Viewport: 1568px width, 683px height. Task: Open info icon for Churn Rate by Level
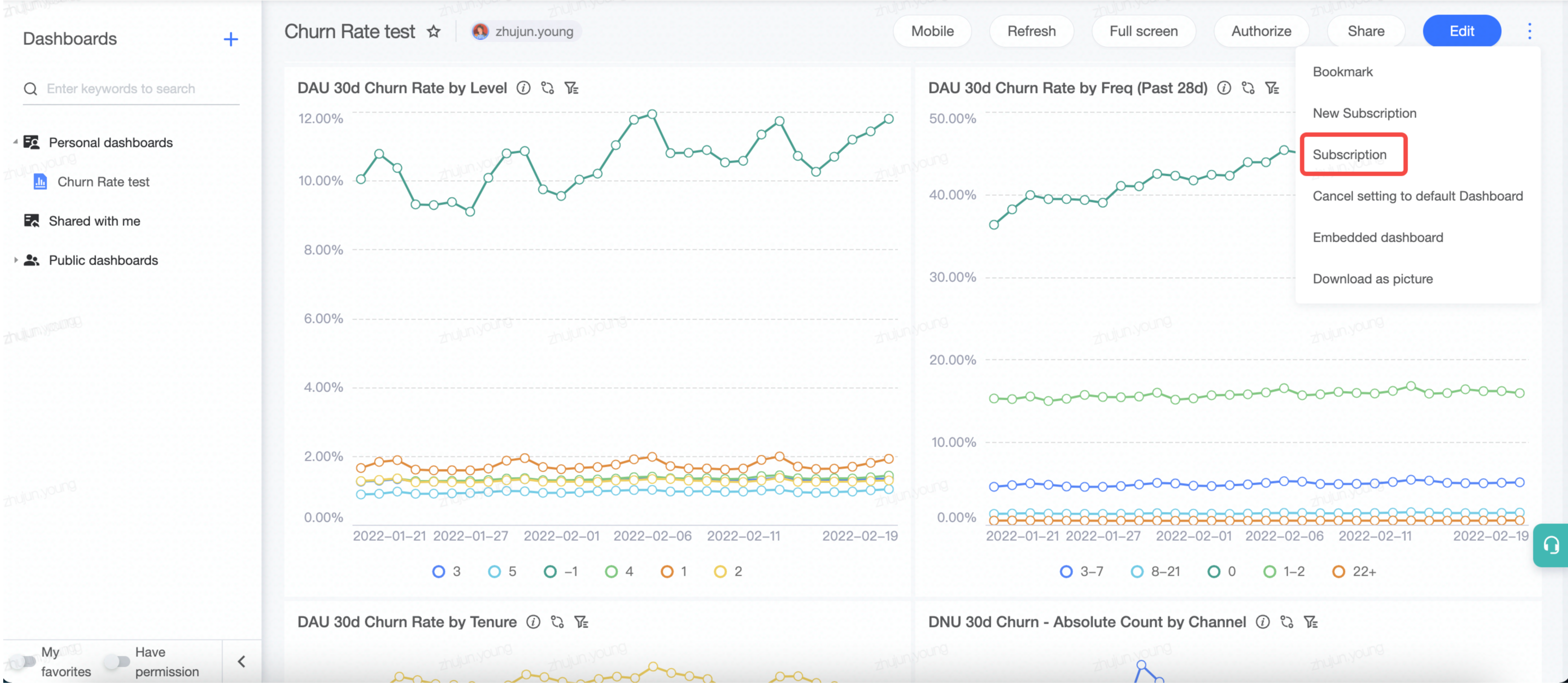click(524, 88)
